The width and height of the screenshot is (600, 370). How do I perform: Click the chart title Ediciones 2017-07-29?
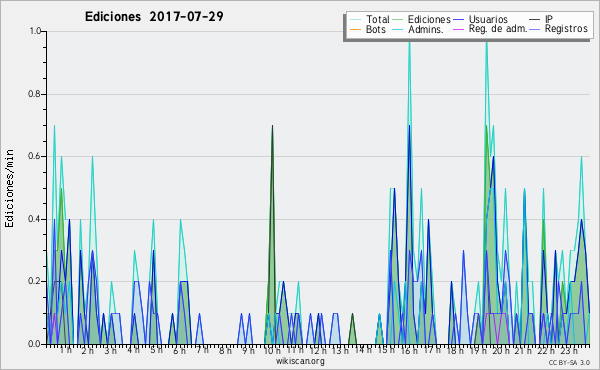(x=154, y=17)
